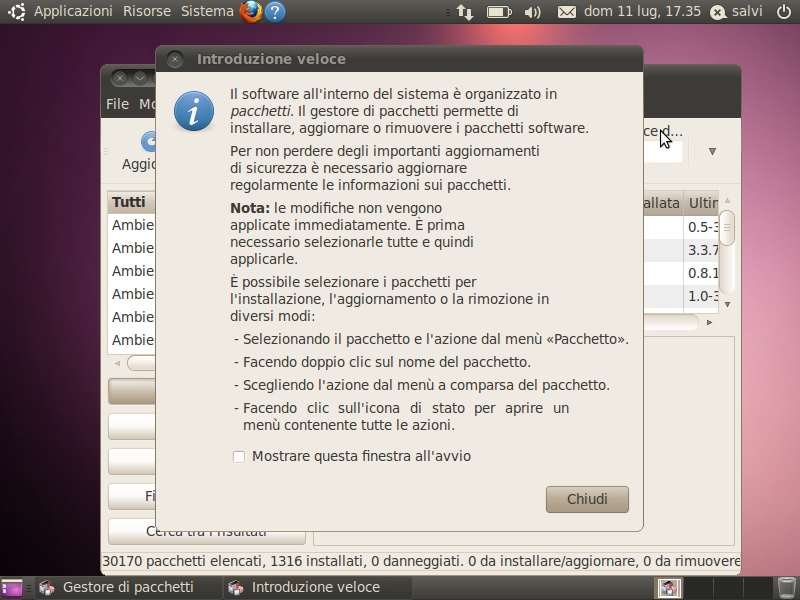Screen dimensions: 800x600
Task: Click the bold 'Nota:' label in the dialog
Action: 250,208
